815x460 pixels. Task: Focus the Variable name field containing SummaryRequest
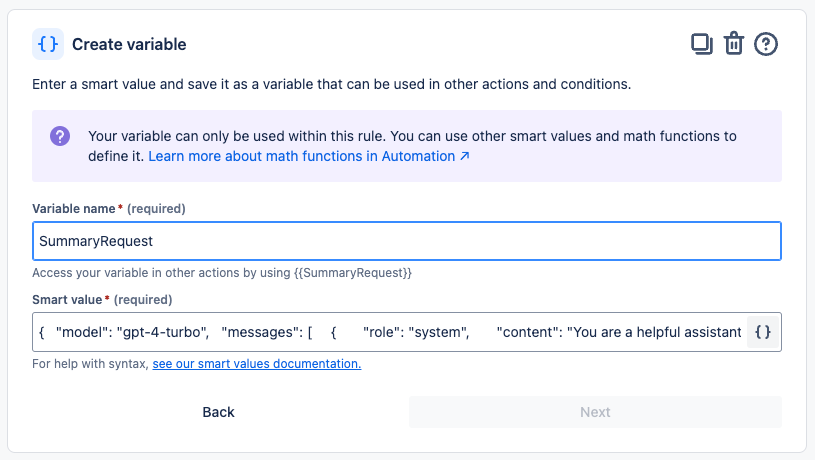(406, 241)
